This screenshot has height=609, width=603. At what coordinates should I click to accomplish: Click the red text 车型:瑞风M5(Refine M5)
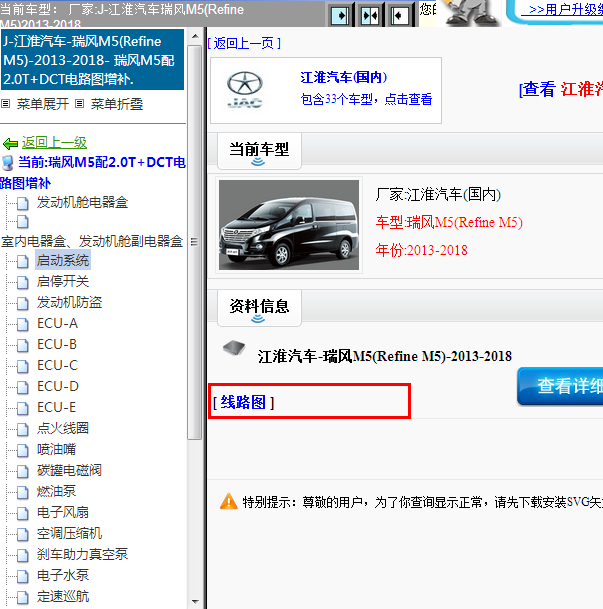[x=449, y=223]
